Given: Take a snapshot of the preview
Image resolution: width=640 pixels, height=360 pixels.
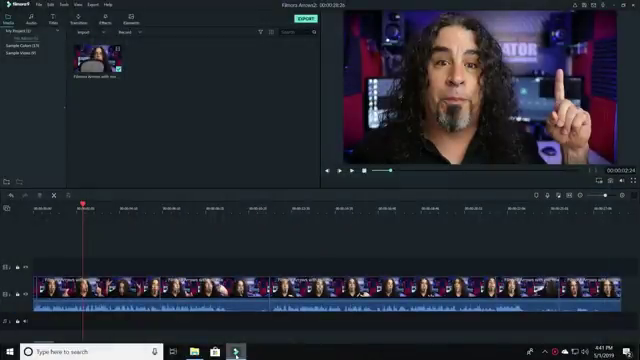Looking at the screenshot, I should coord(610,180).
